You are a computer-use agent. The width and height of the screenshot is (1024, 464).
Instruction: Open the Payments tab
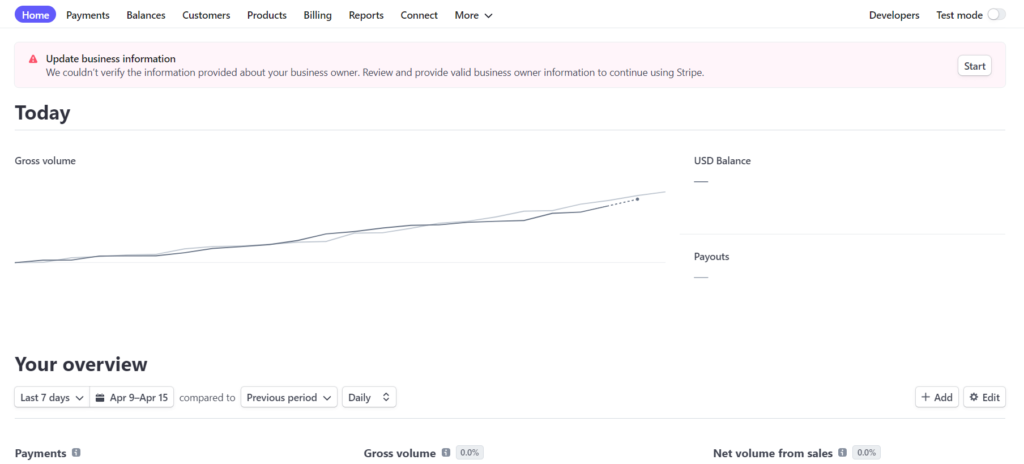[x=88, y=15]
